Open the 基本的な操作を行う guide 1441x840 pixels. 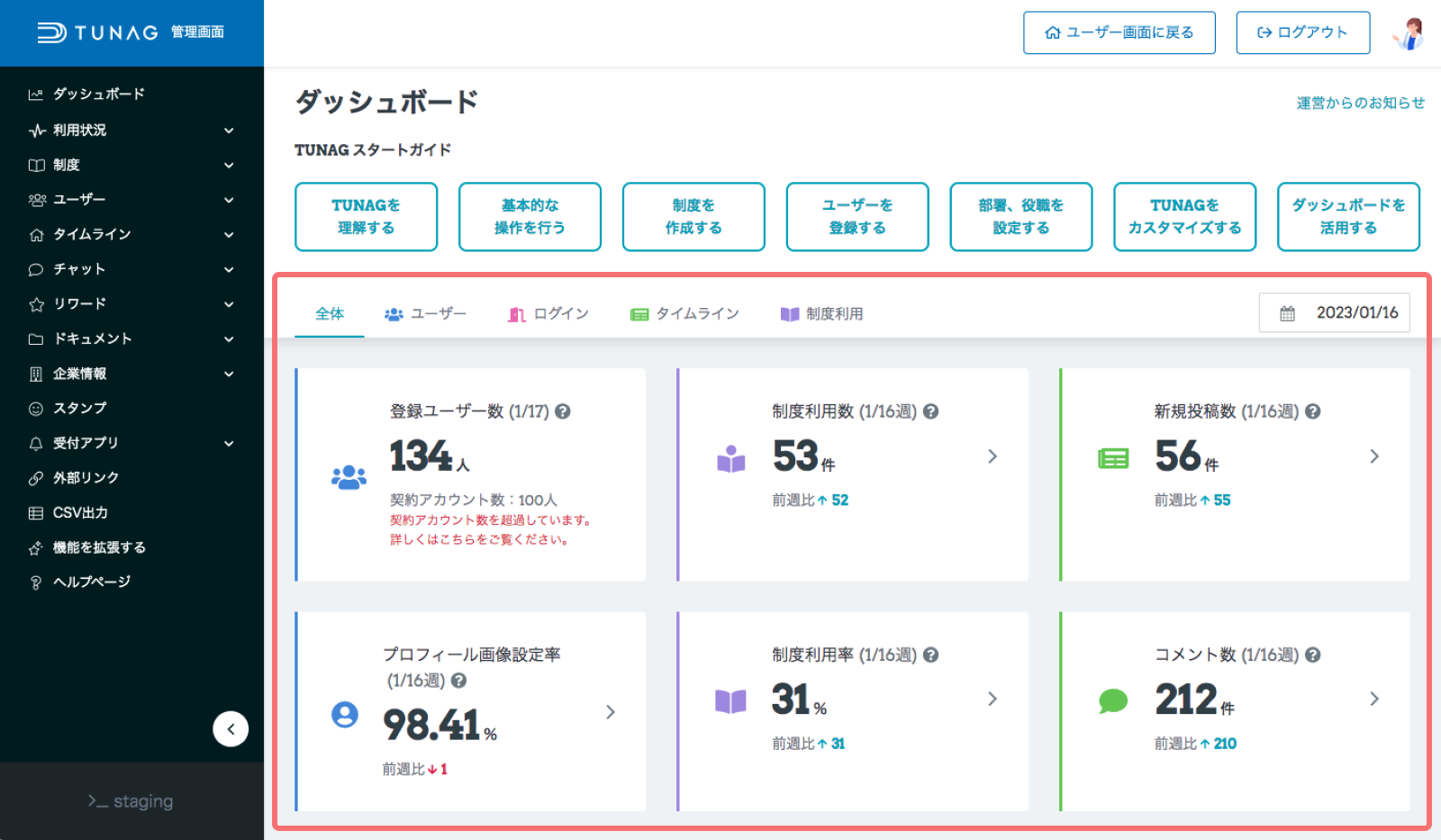530,217
